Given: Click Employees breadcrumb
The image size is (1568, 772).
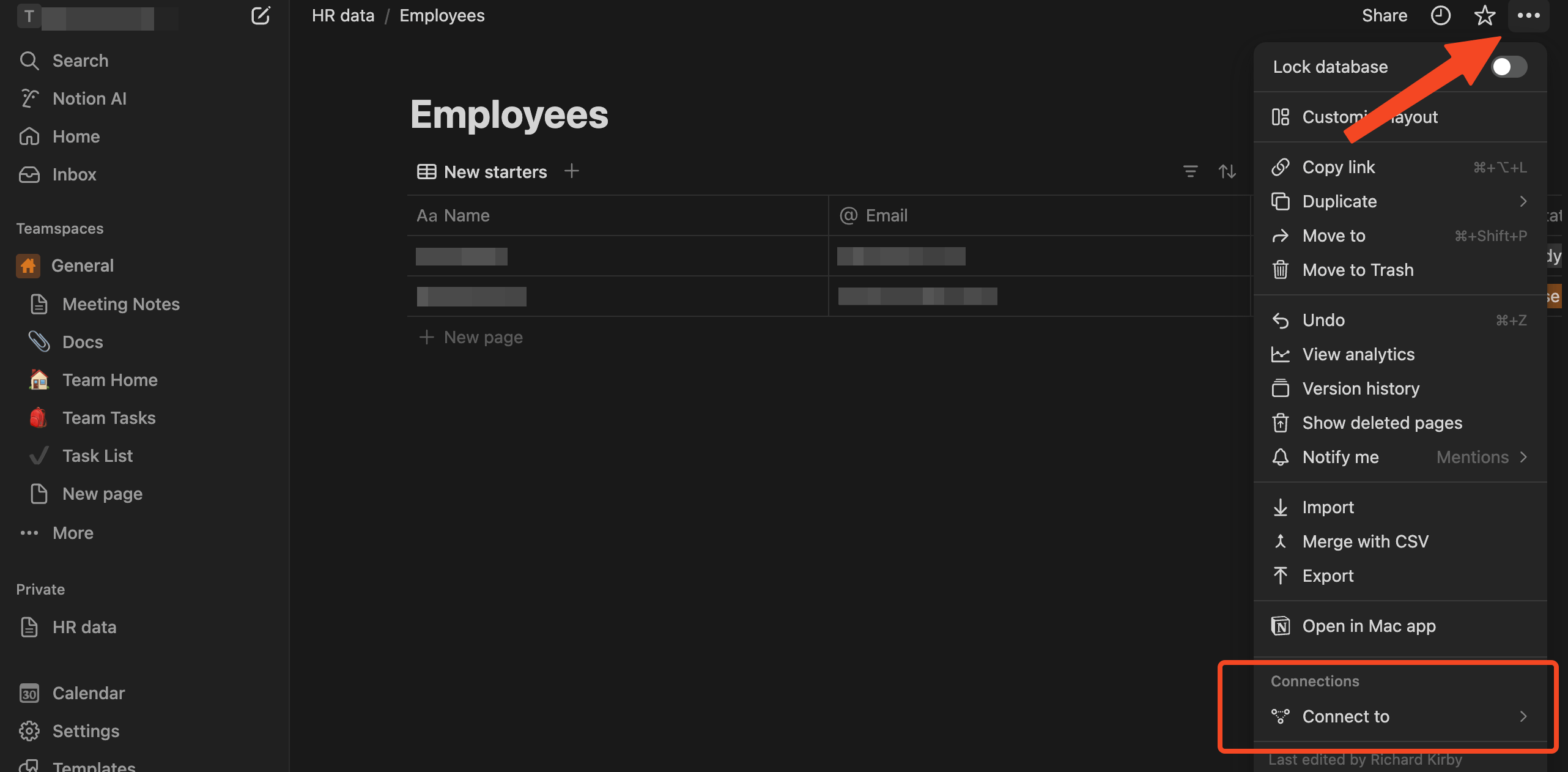Looking at the screenshot, I should click(442, 16).
